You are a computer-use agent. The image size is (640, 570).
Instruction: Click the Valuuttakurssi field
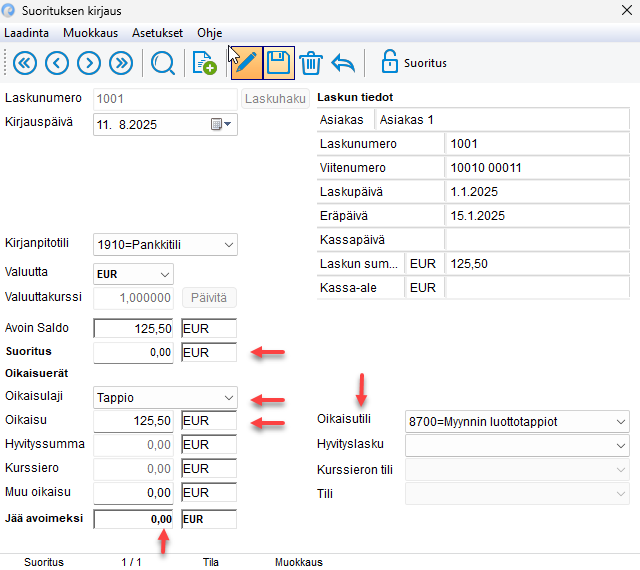pos(133,298)
